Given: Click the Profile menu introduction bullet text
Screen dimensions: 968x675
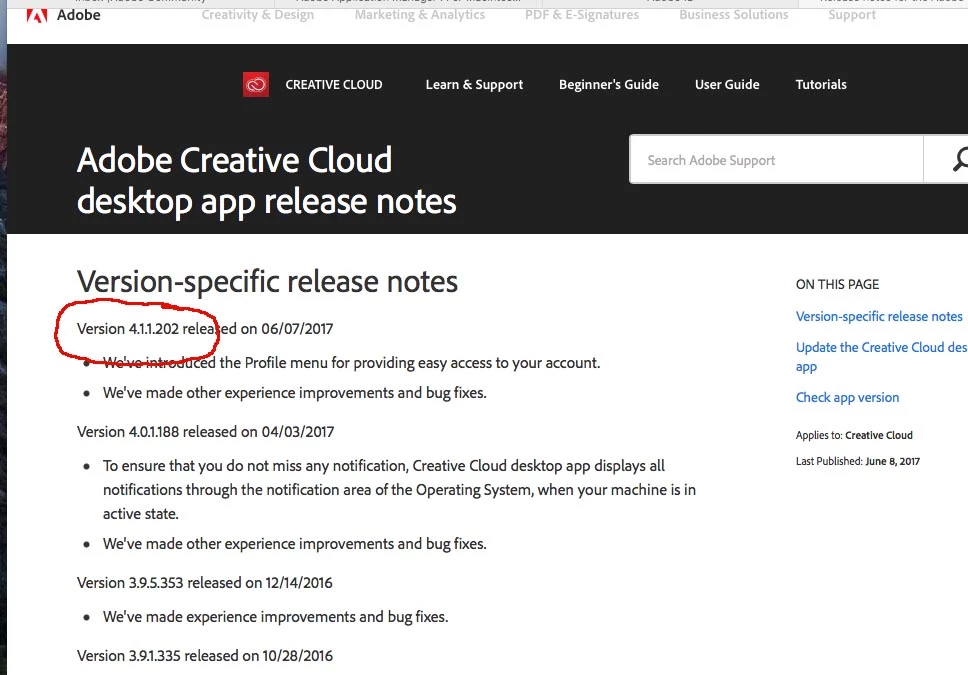Looking at the screenshot, I should [x=351, y=363].
